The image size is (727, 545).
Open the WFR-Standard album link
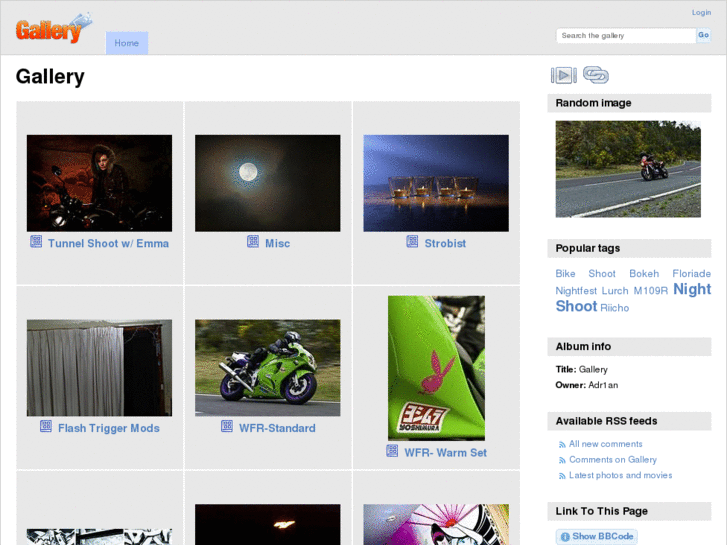click(x=277, y=428)
